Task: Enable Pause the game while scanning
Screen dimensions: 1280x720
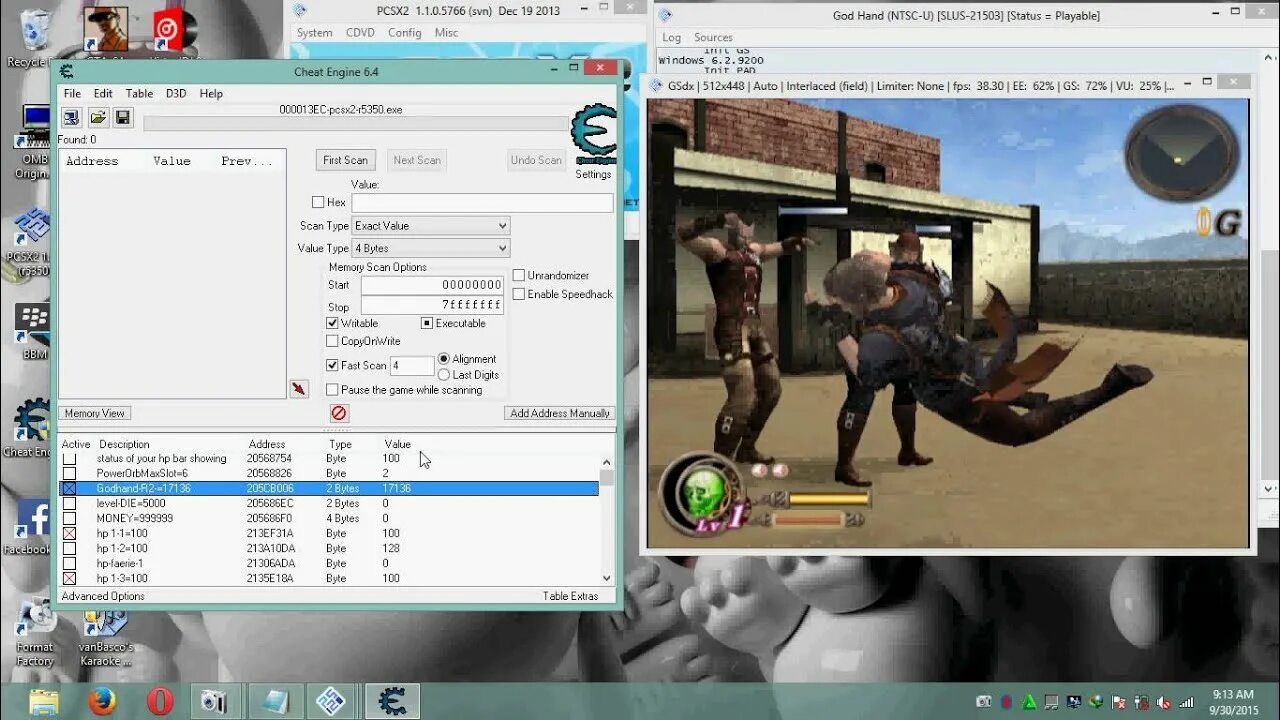Action: tap(332, 390)
